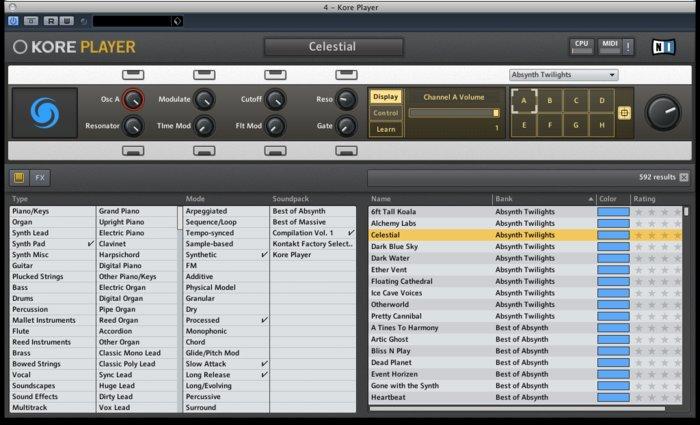Uncheck the Synth Pad type

coord(53,244)
